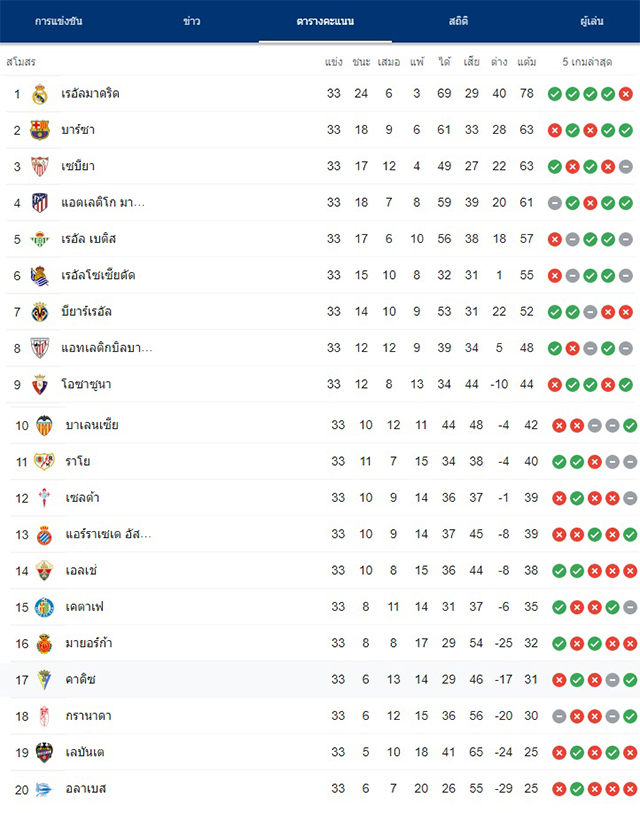Click the Levante crest in row 19
Viewport: 640px width, 813px height.
click(x=44, y=752)
